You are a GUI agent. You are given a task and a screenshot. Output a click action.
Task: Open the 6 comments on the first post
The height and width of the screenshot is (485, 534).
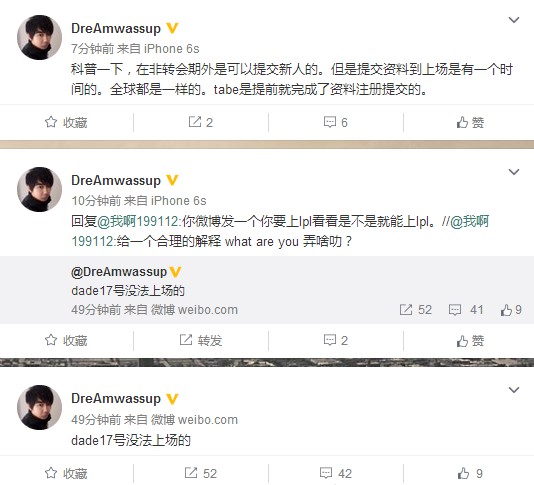[335, 122]
